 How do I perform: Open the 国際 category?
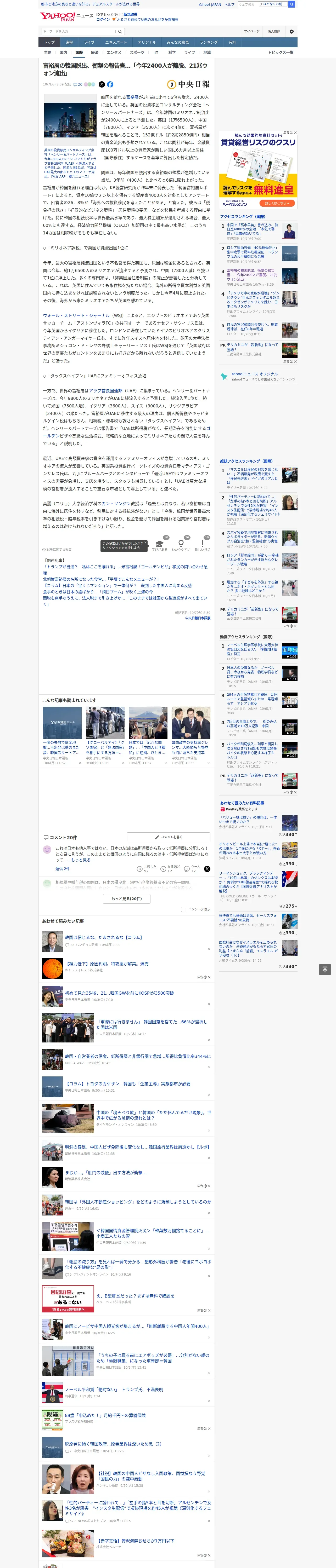(79, 53)
